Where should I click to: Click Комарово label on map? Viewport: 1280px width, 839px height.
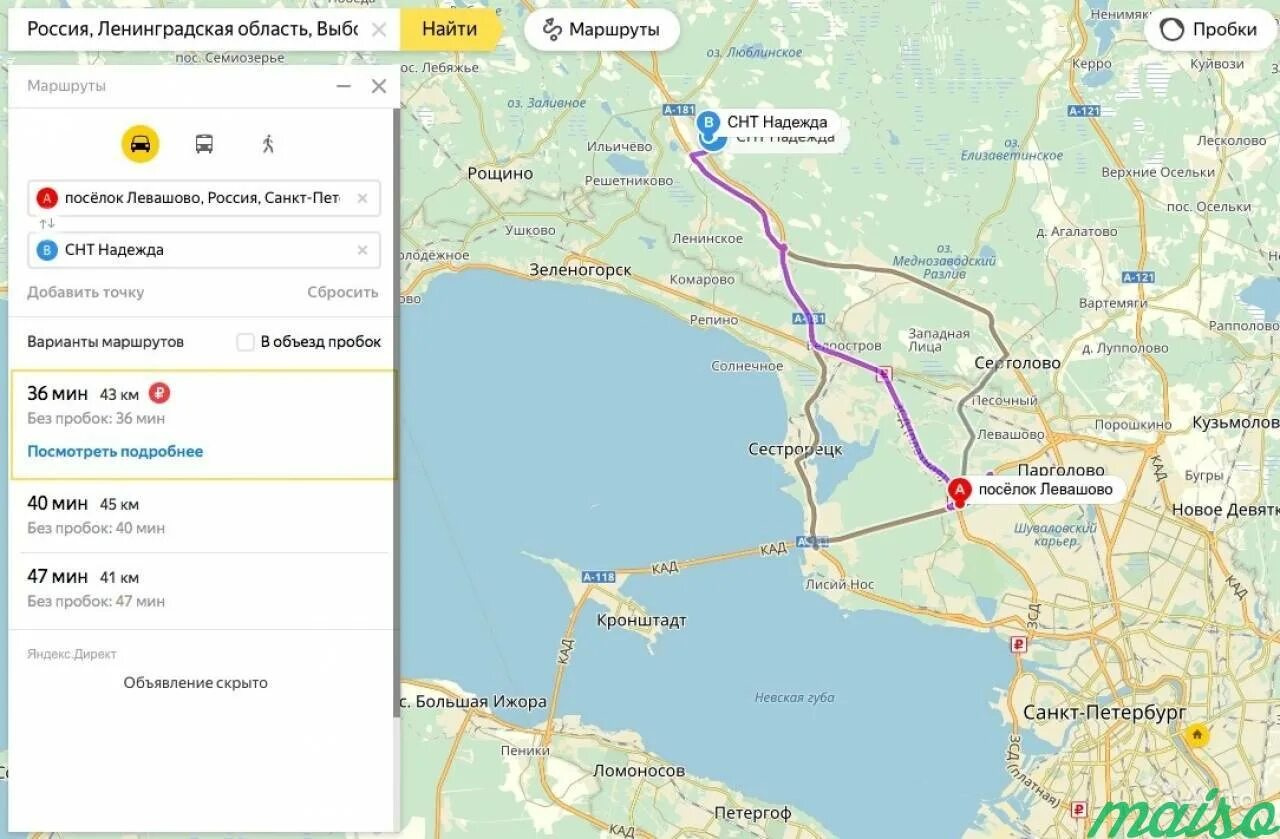click(702, 280)
